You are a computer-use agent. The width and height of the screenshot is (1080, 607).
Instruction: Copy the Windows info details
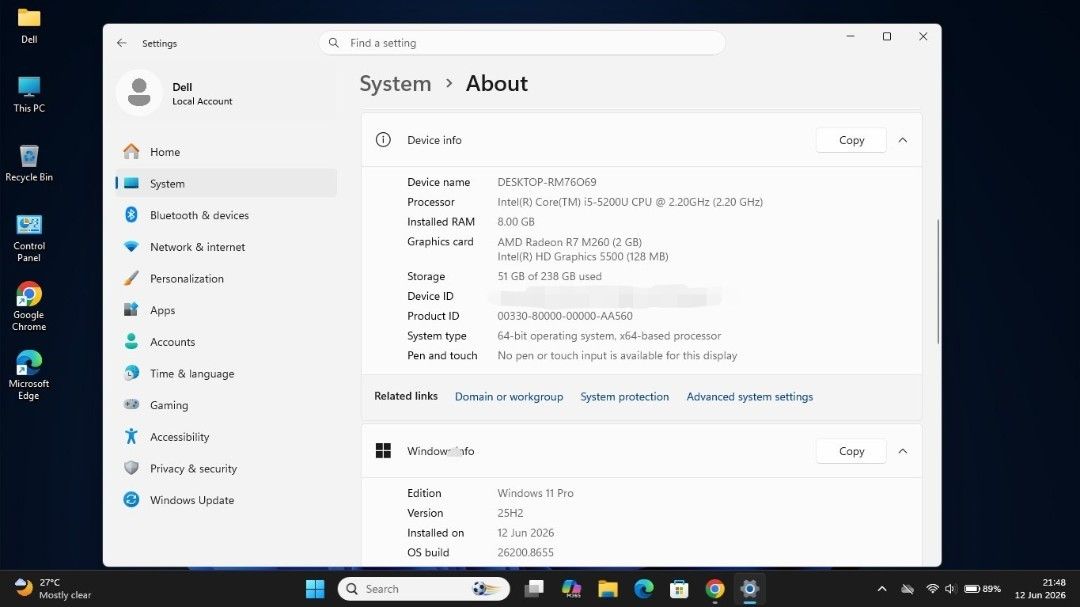click(x=851, y=451)
